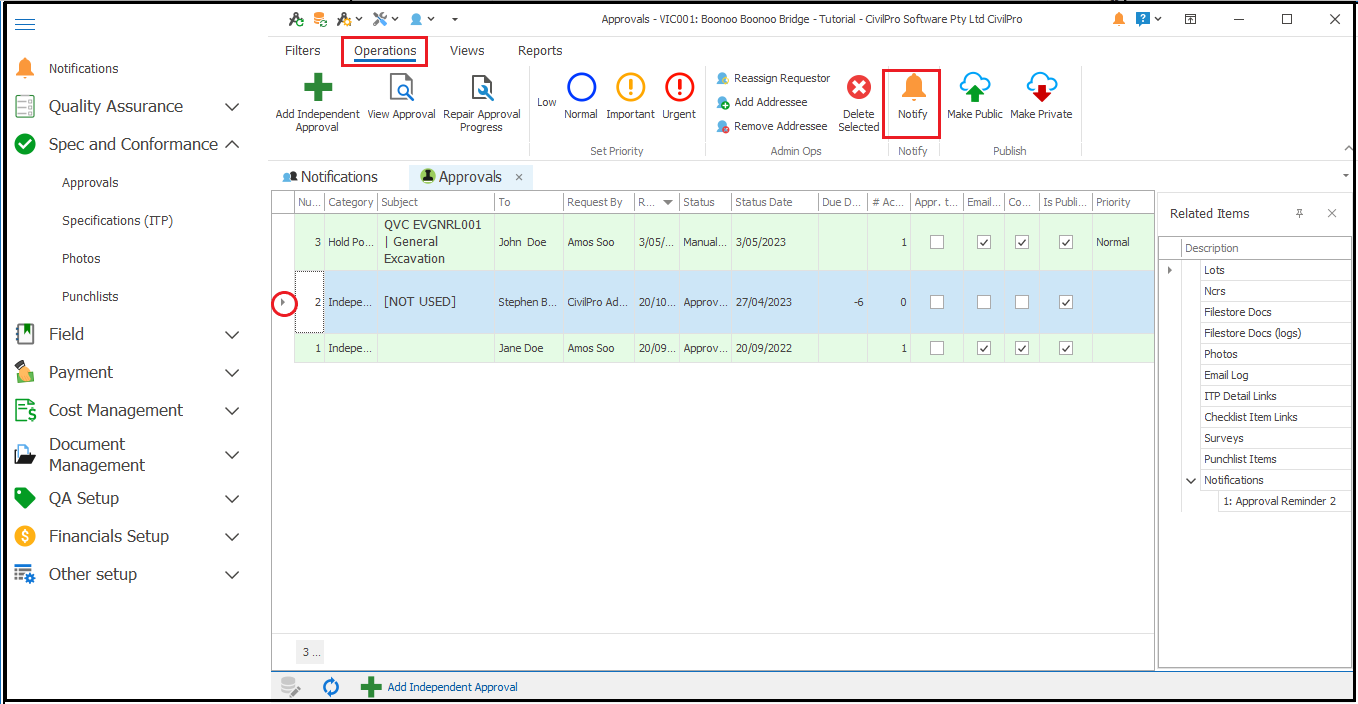This screenshot has height=704, width=1358.
Task: Click the refresh icon in bottom bar
Action: [x=331, y=687]
